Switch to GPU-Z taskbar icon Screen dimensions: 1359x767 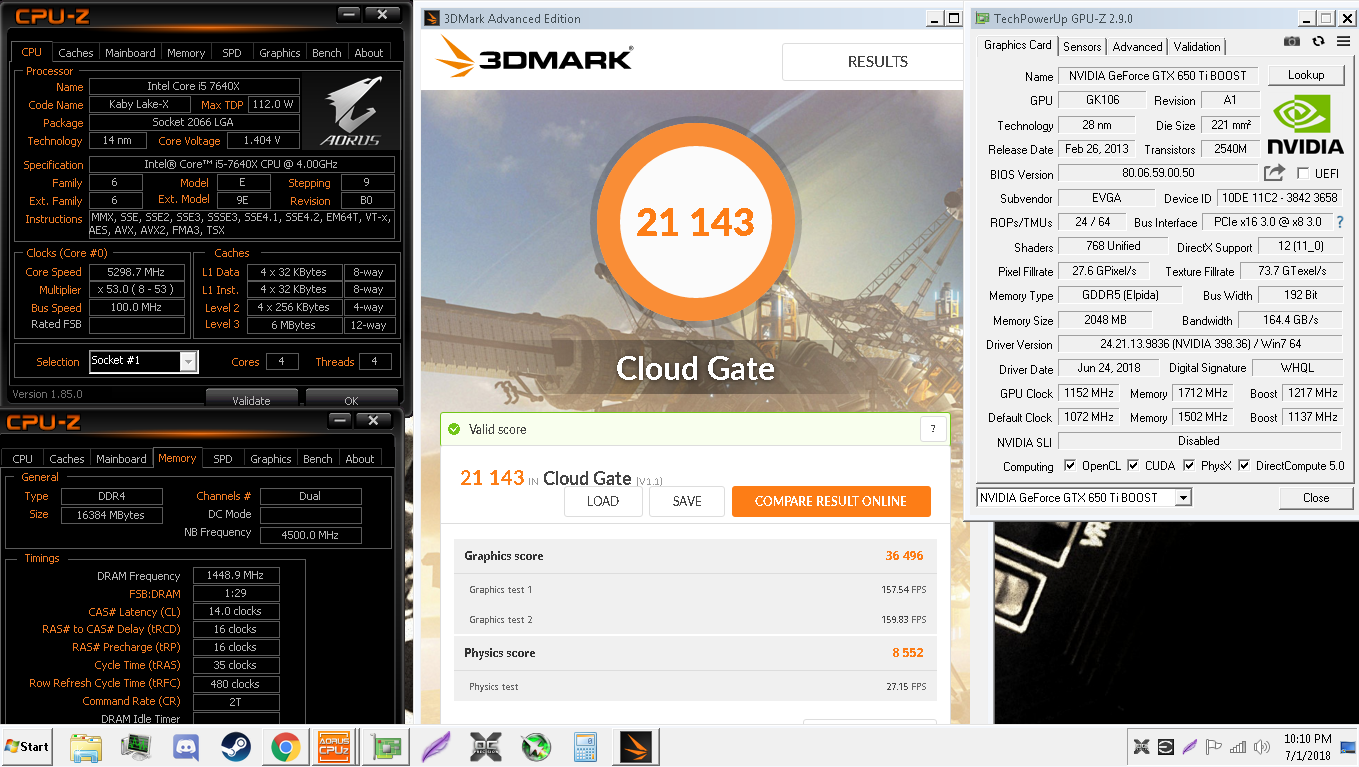[x=385, y=746]
